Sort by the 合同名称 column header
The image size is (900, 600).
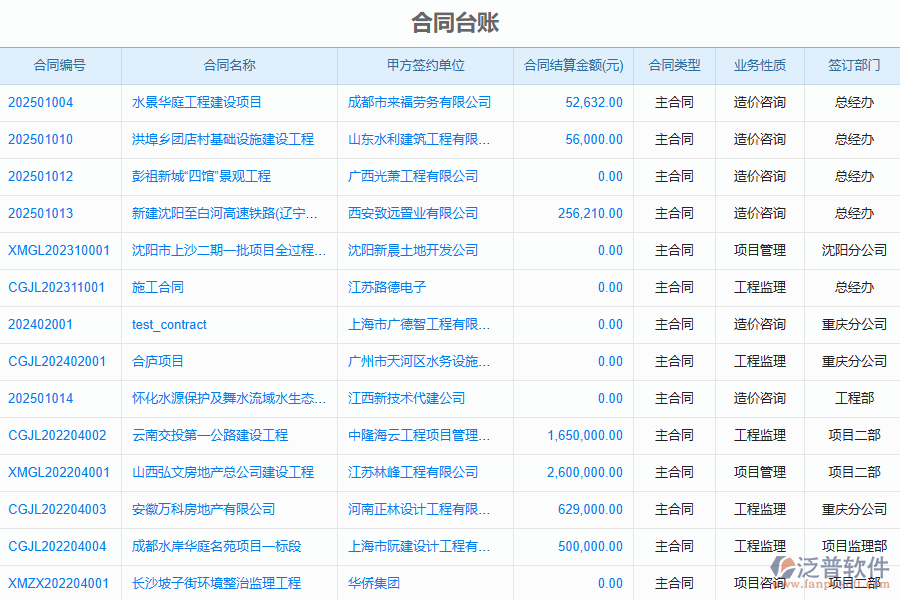click(229, 66)
